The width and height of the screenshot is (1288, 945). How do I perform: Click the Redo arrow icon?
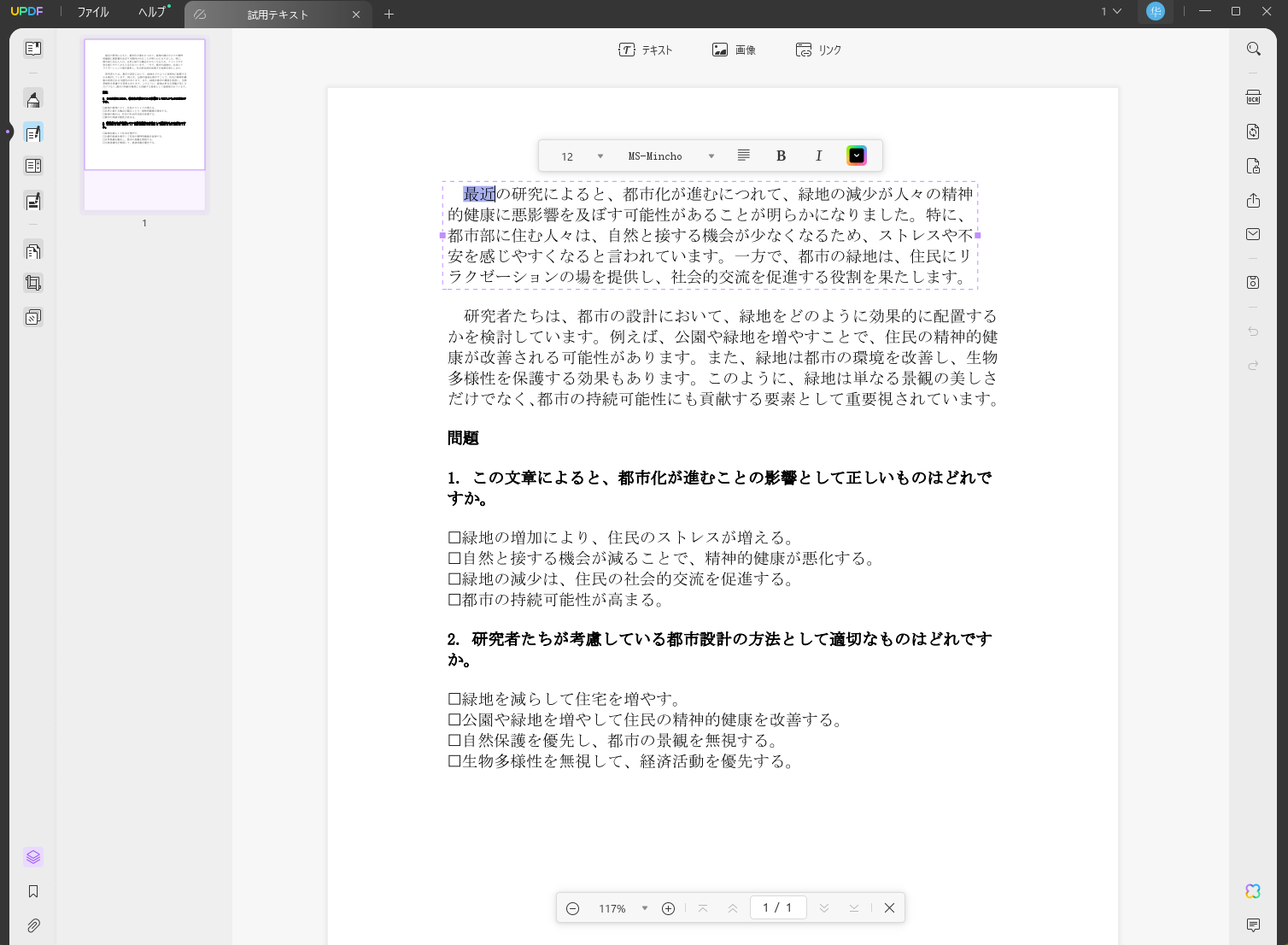[1253, 366]
